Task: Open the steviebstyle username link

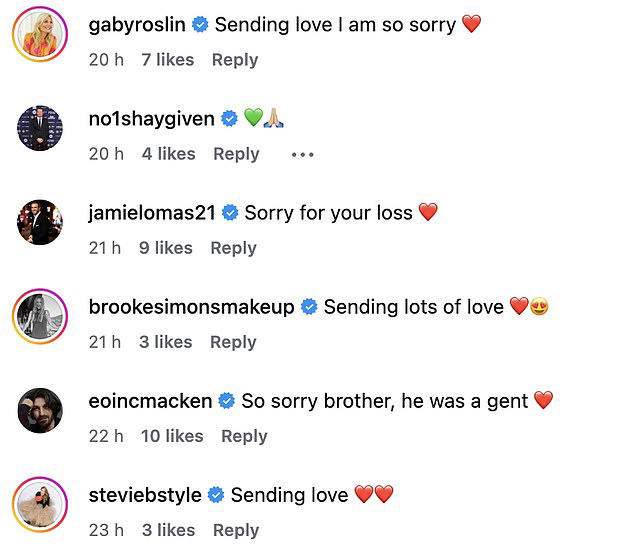Action: 145,495
